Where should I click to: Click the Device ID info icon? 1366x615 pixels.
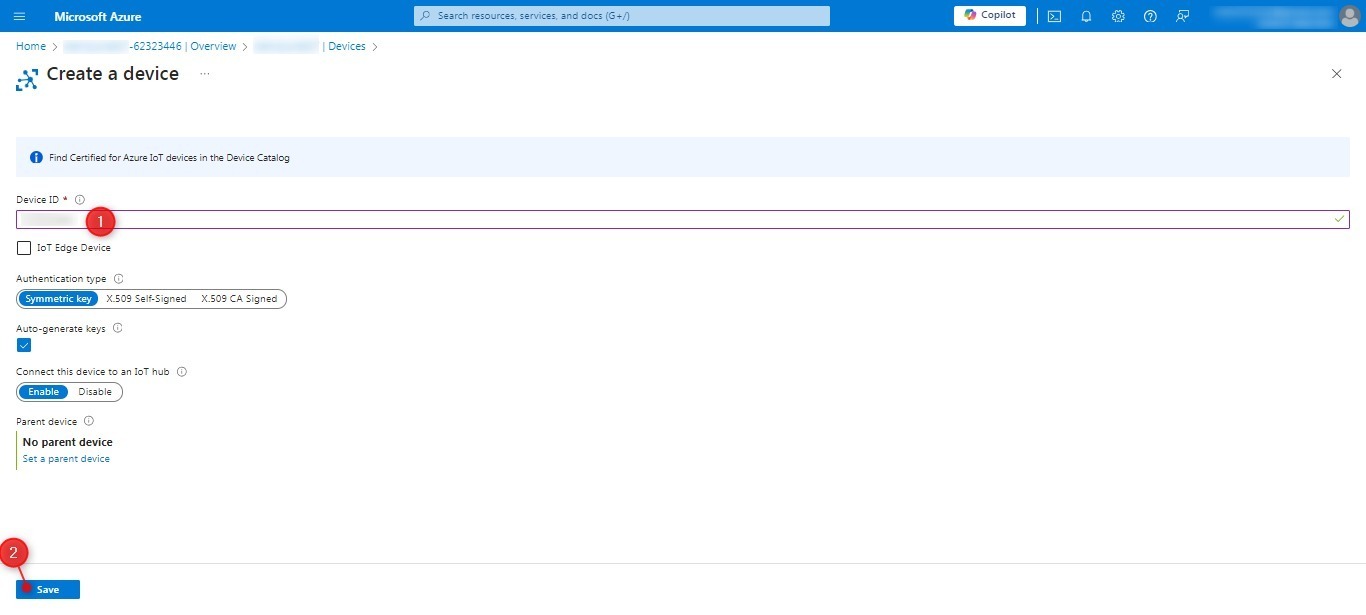(x=80, y=200)
